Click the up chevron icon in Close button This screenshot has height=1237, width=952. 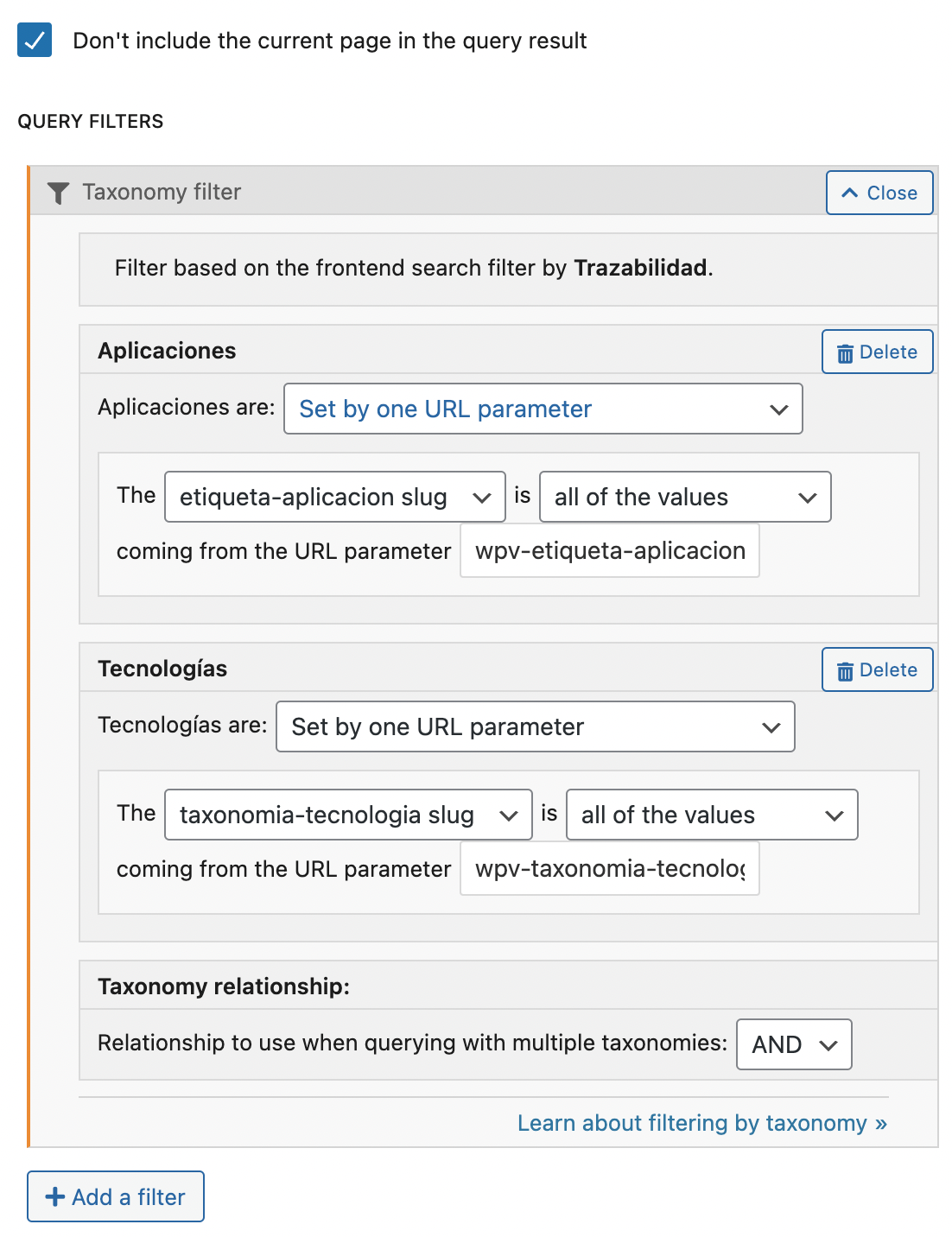click(x=850, y=193)
